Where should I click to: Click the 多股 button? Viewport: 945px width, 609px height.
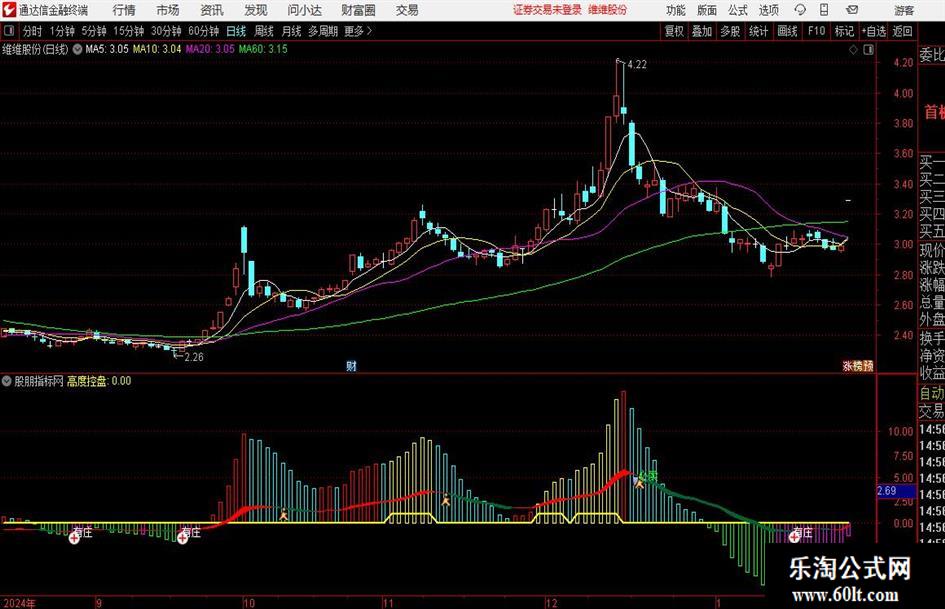[x=730, y=31]
